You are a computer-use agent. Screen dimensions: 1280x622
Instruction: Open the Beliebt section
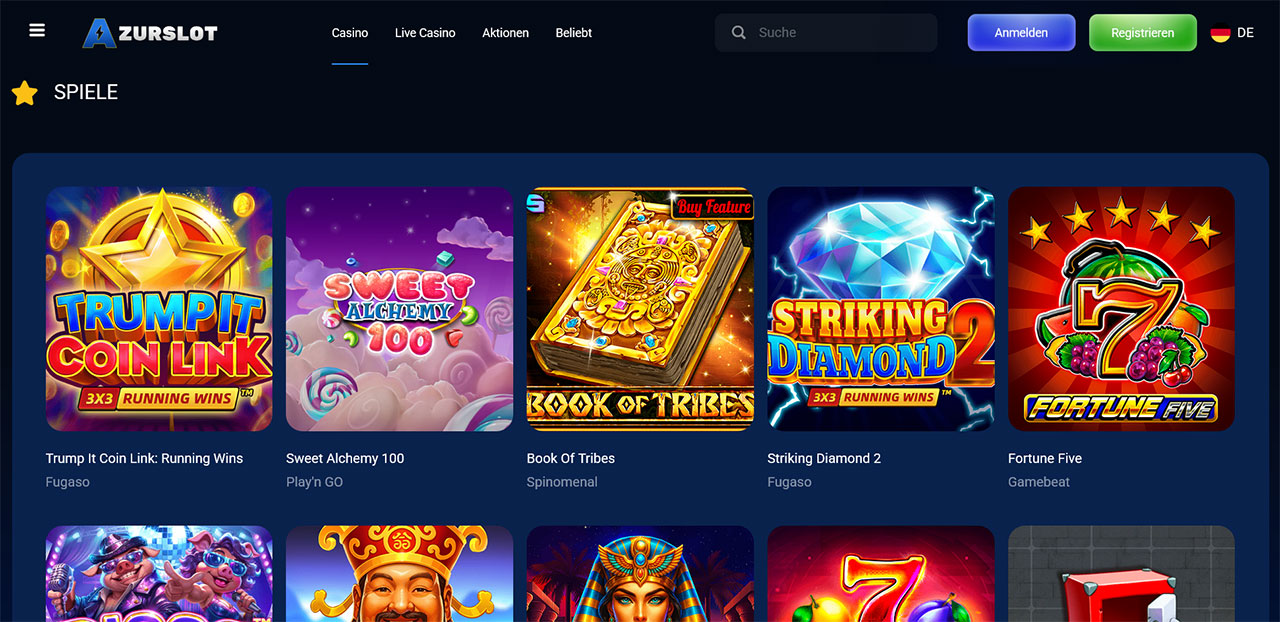pos(574,33)
